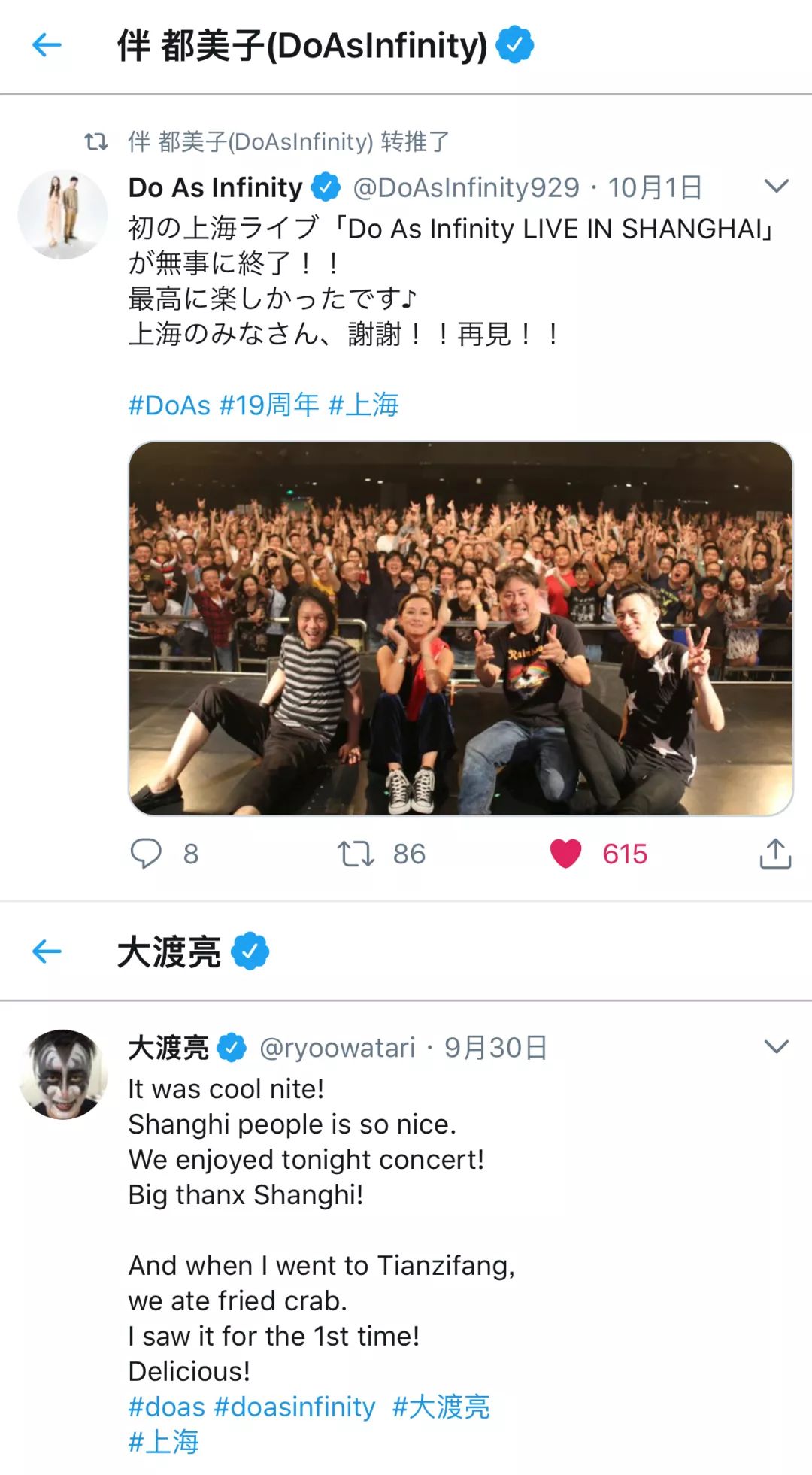812x1475 pixels.
Task: Open Do As Infinity profile avatar
Action: [62, 214]
